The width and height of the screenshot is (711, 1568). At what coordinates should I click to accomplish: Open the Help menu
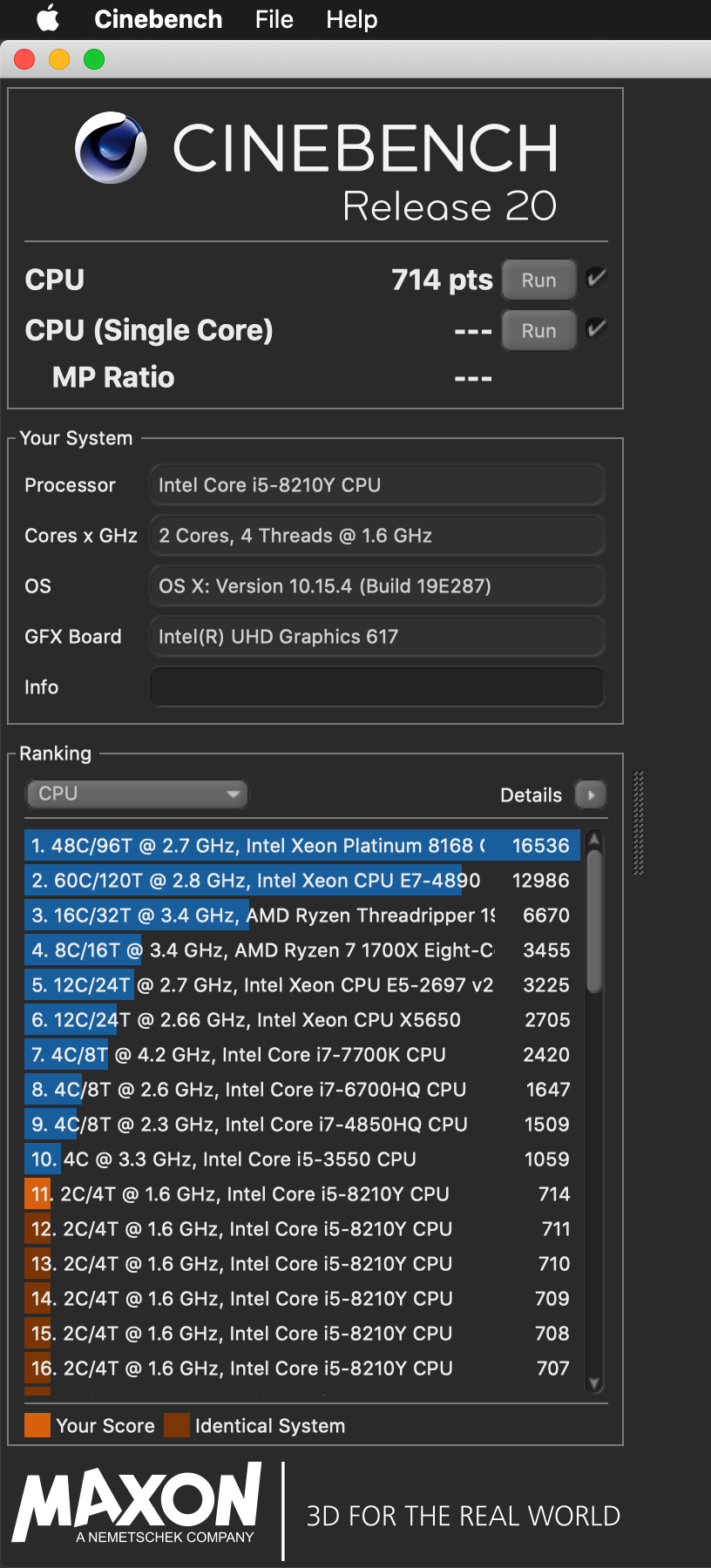[351, 19]
